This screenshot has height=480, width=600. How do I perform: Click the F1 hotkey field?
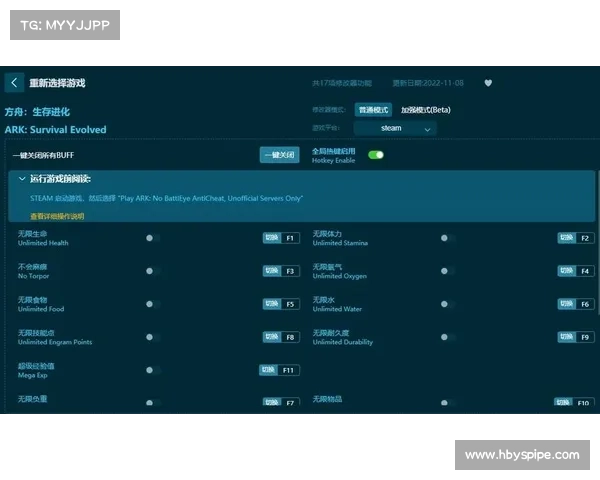(x=290, y=238)
